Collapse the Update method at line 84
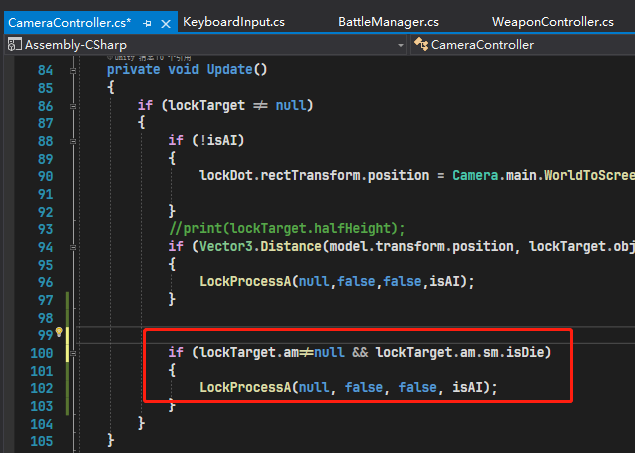The height and width of the screenshot is (453, 635). (x=73, y=70)
